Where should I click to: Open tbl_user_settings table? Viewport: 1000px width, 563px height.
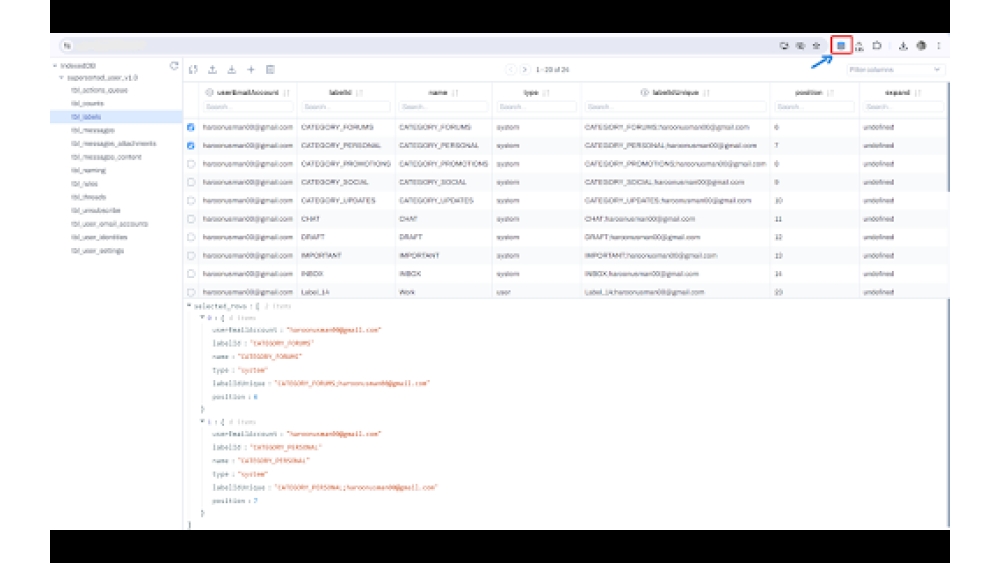pos(98,251)
